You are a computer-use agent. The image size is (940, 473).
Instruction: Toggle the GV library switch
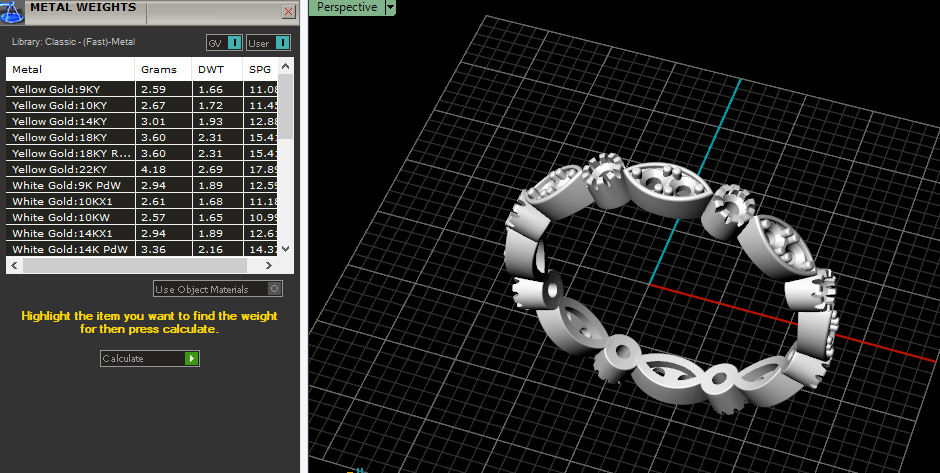tap(224, 43)
